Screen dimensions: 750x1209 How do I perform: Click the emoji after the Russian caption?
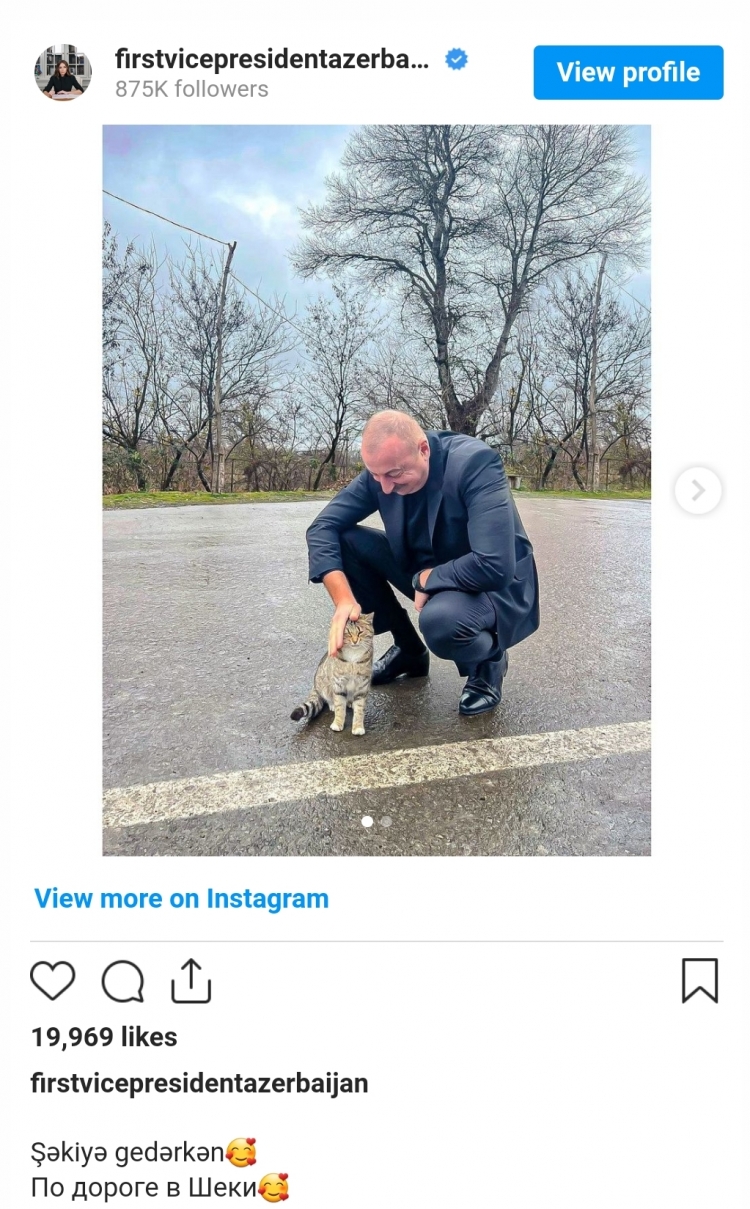click(274, 1189)
